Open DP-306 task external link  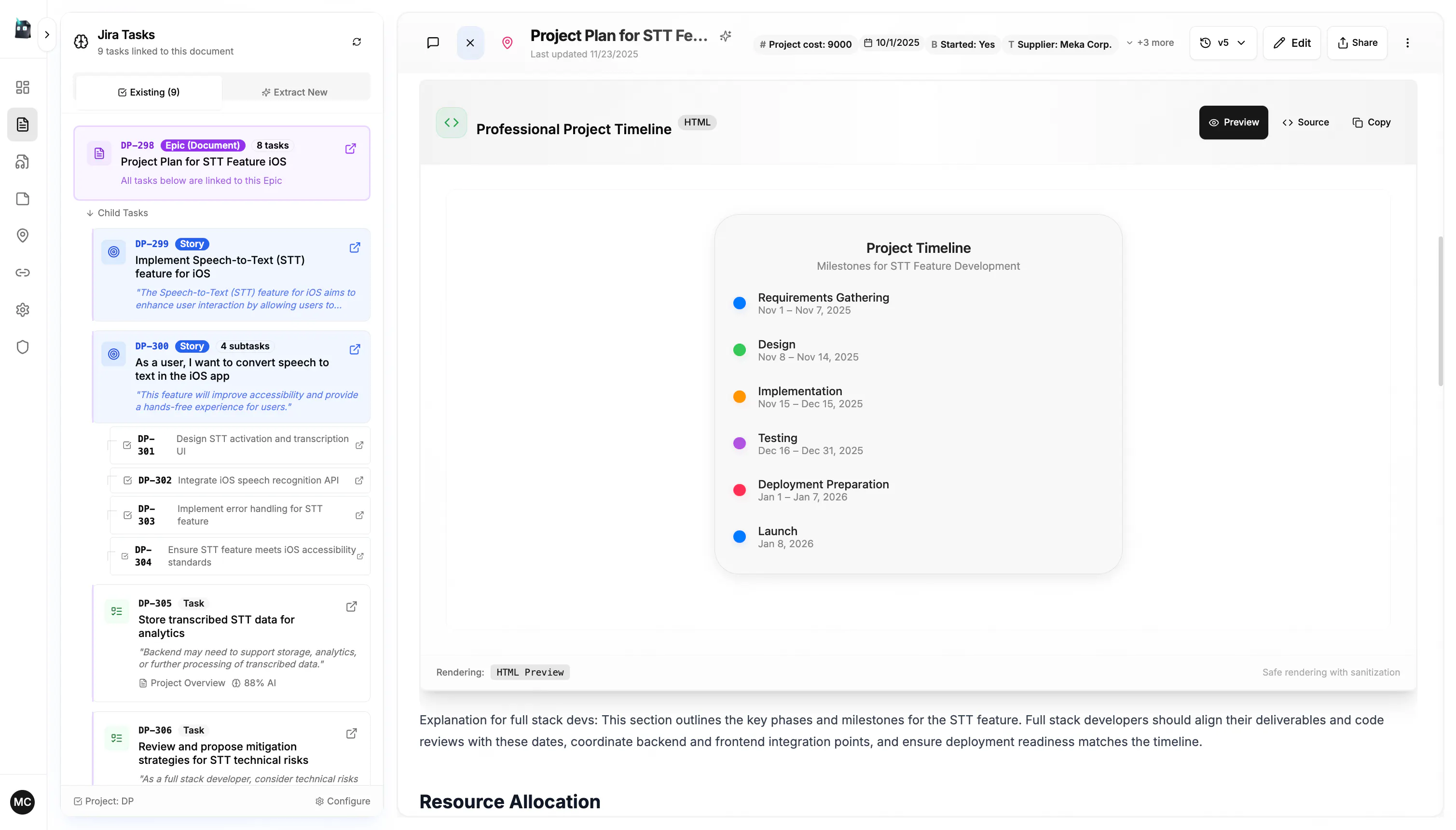point(352,733)
